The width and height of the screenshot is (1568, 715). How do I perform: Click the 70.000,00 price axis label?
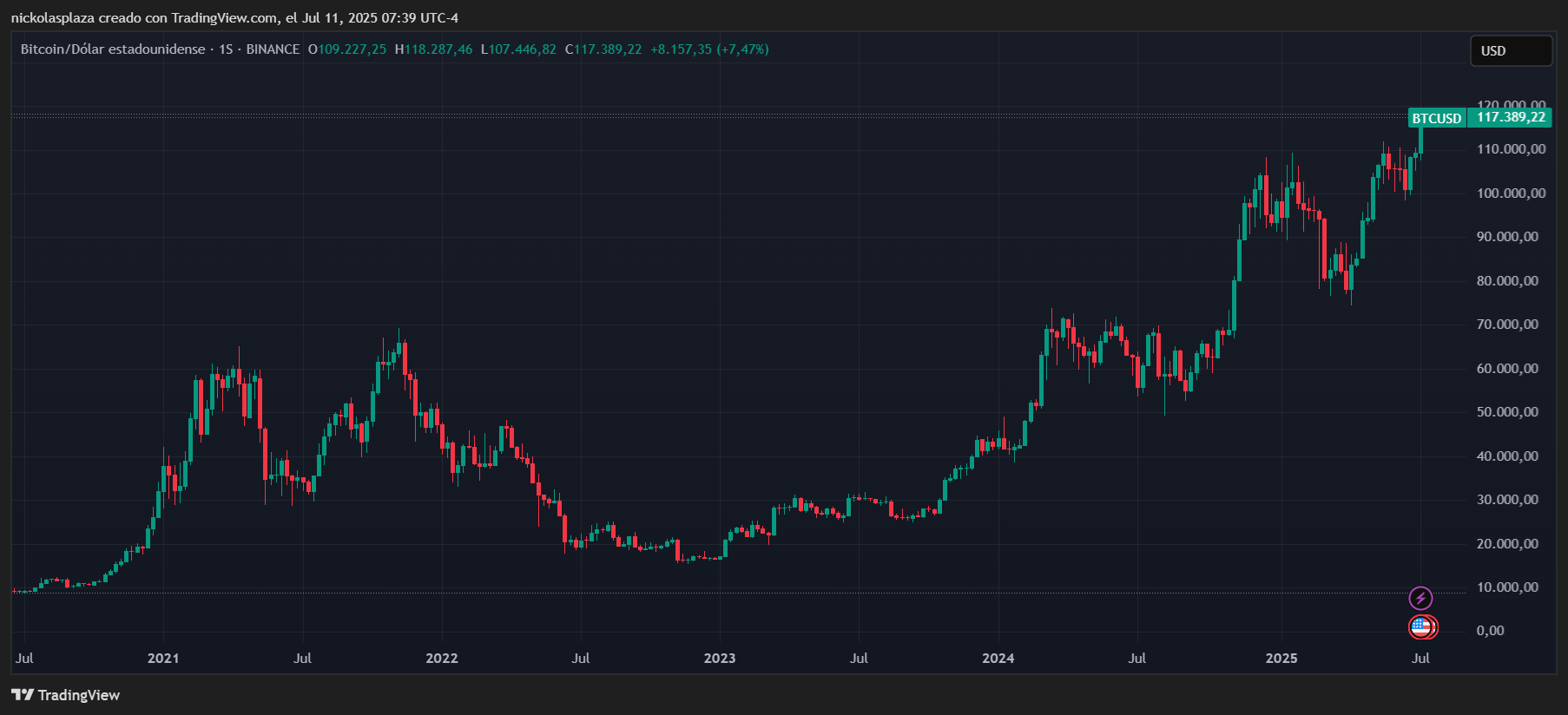pos(1507,325)
